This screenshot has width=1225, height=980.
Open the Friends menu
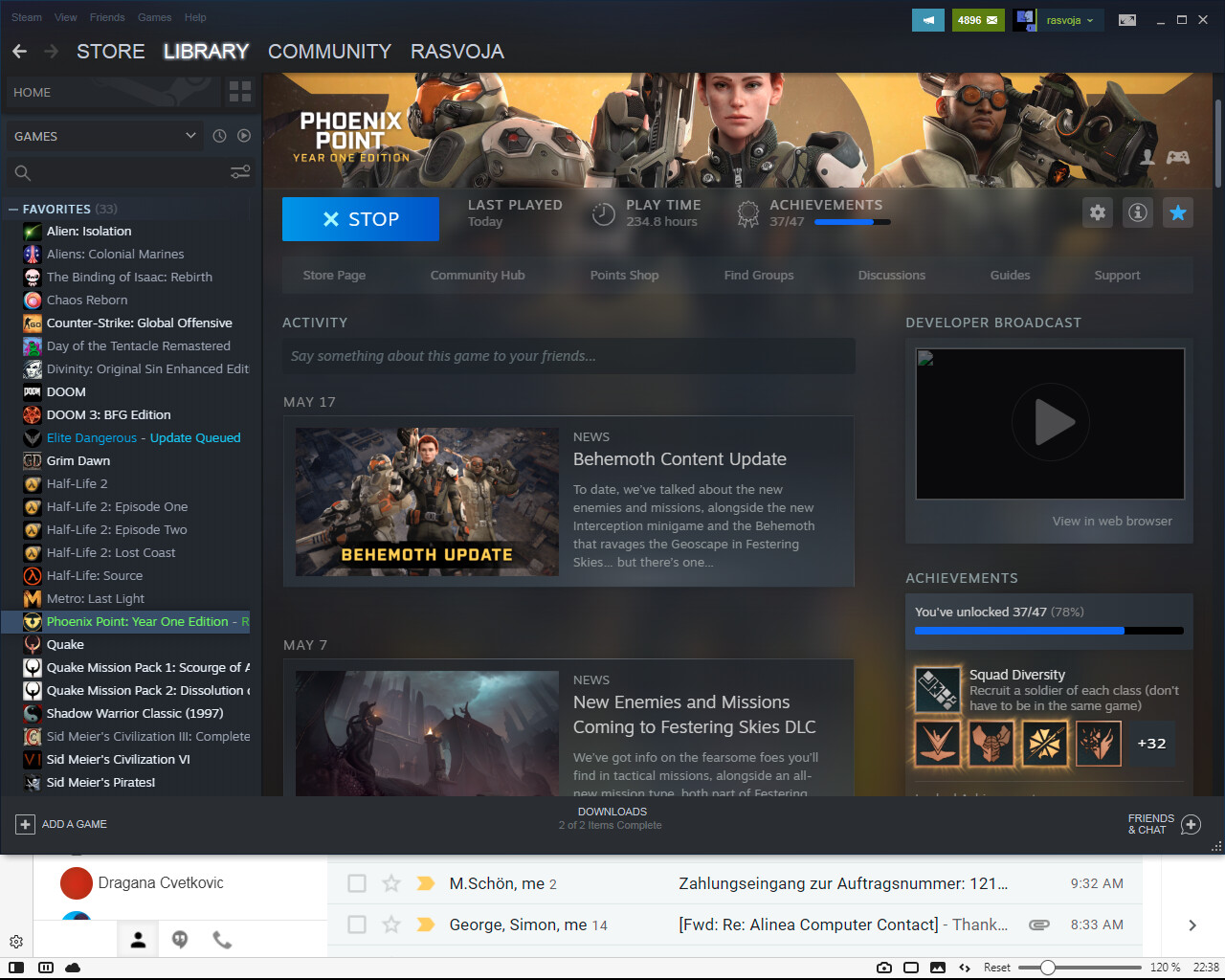[x=107, y=17]
